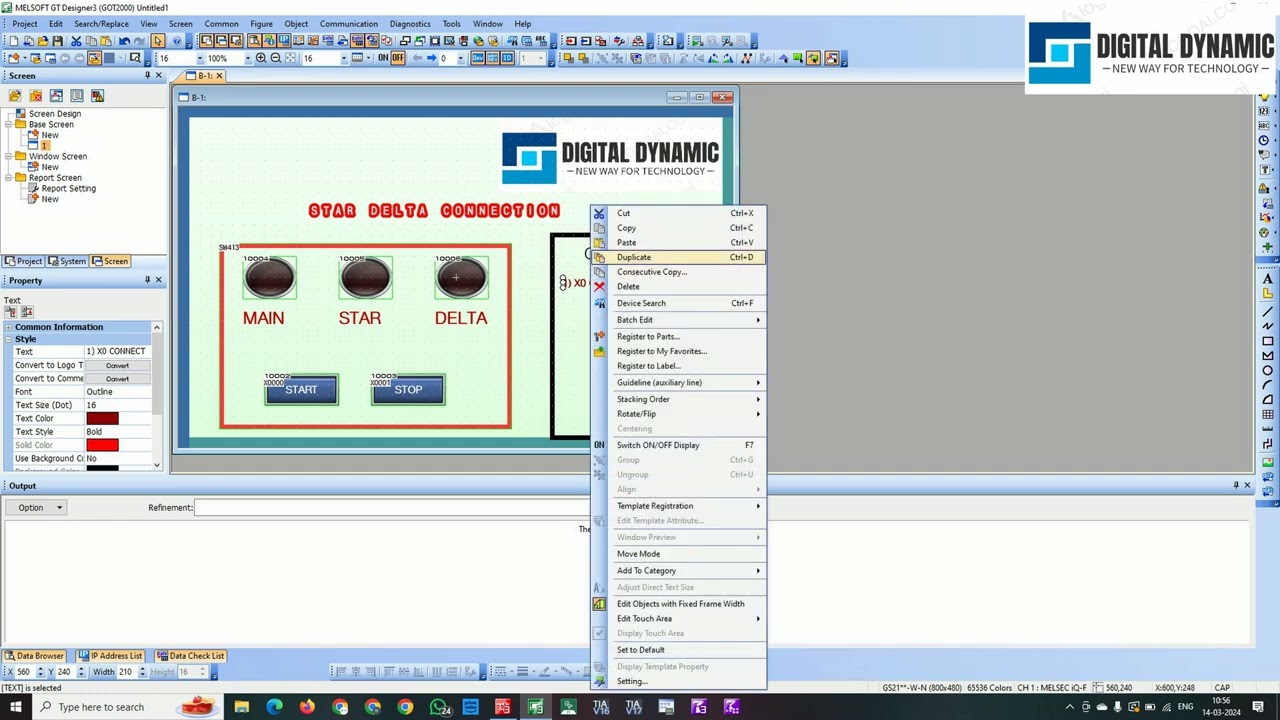Screen dimensions: 1280x720
Task: Open WhatsApp from the taskbar
Action: click(x=439, y=707)
